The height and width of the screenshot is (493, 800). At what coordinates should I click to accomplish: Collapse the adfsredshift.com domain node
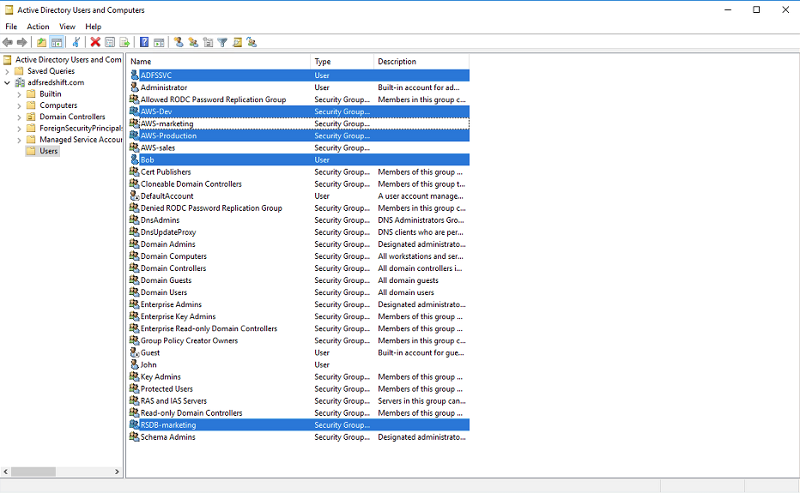point(8,83)
